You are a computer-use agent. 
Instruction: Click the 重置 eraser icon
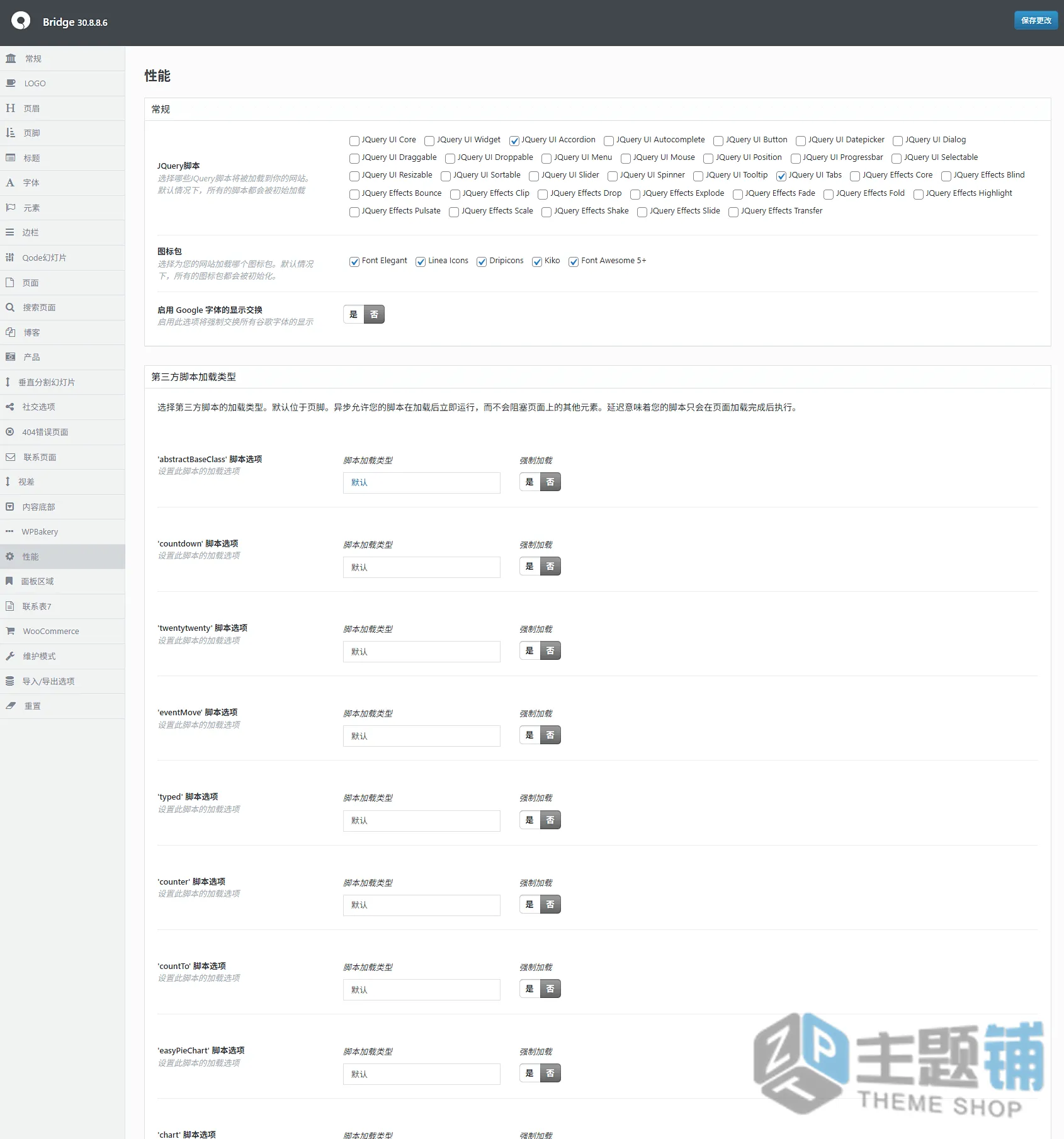(11, 706)
